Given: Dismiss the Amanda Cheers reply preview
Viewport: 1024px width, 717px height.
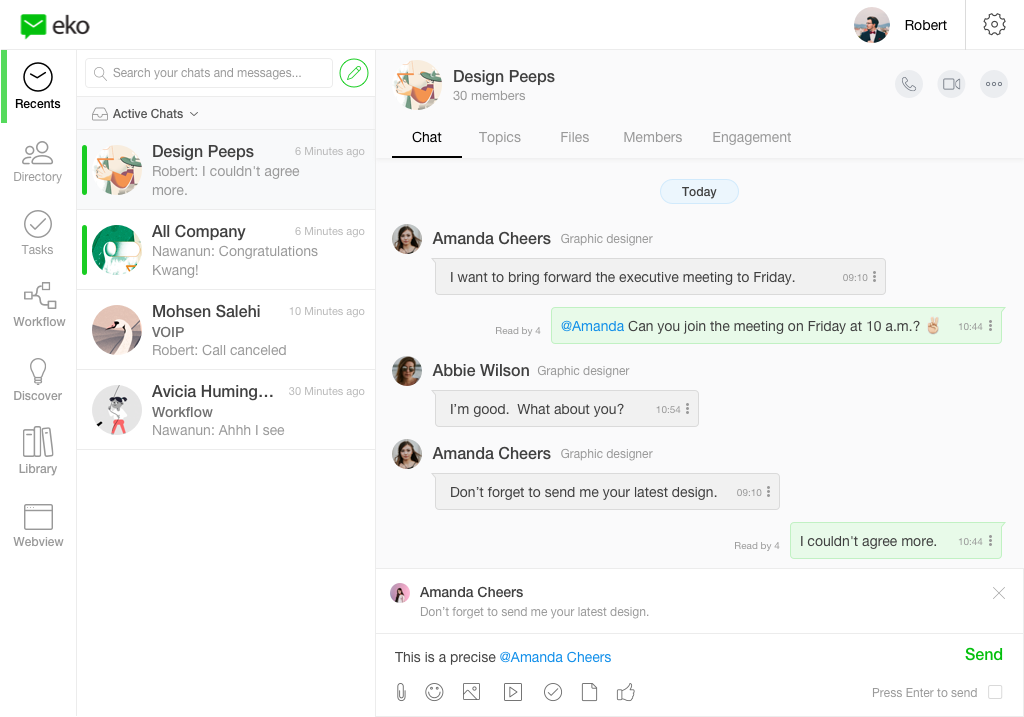Looking at the screenshot, I should pos(998,593).
